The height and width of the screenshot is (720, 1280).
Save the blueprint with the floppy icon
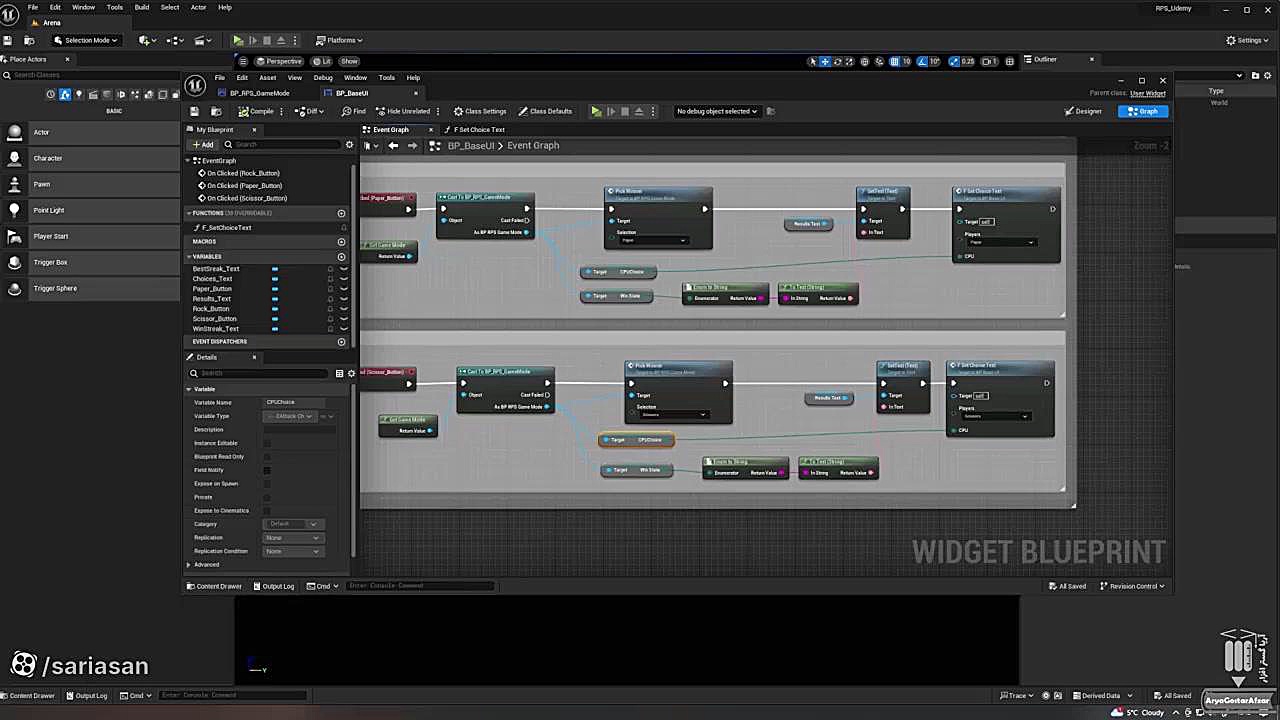194,111
